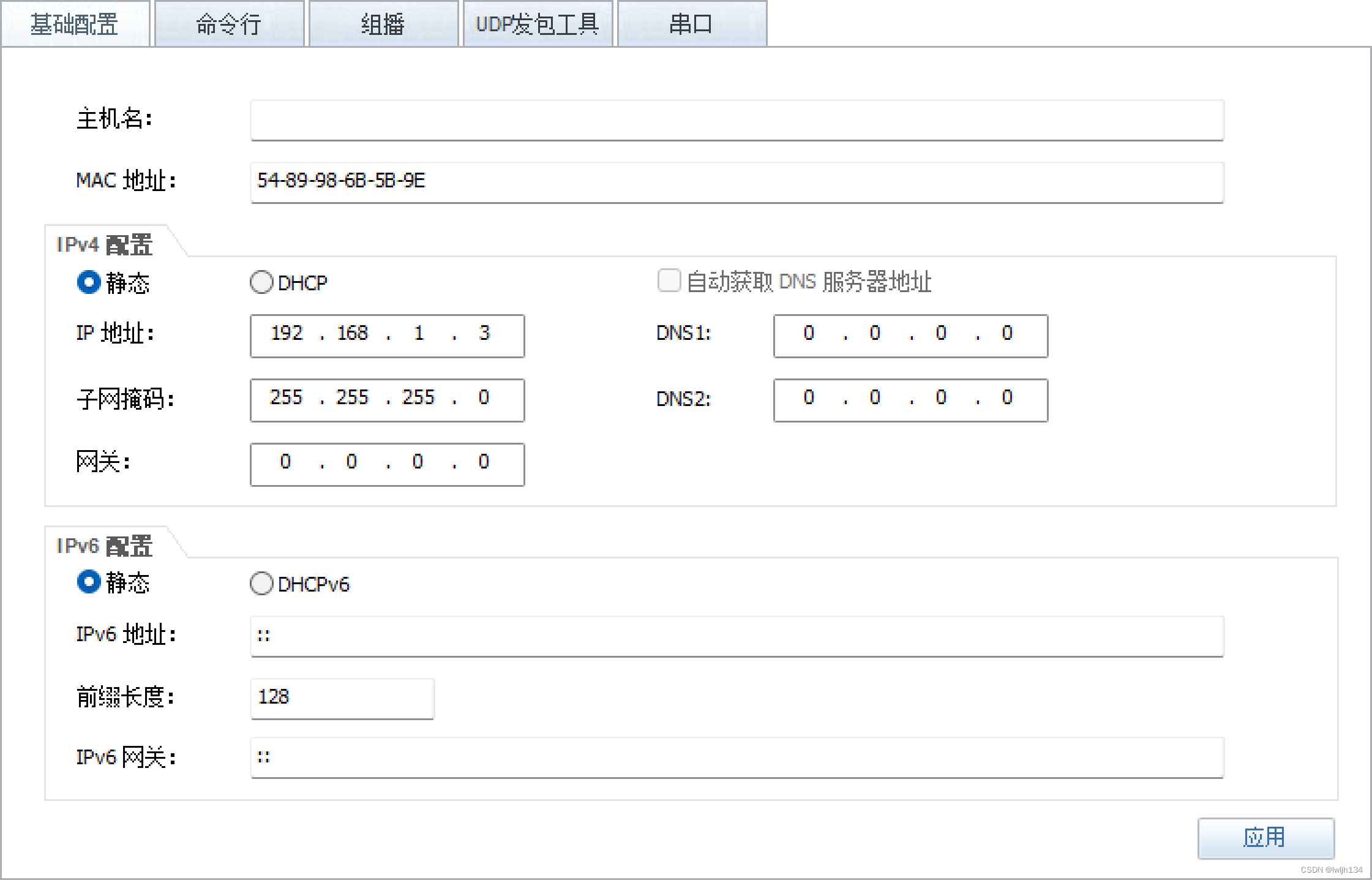Enable DHCPv6 mode for IPv6
Viewport: 1372px width, 880px height.
tap(261, 584)
